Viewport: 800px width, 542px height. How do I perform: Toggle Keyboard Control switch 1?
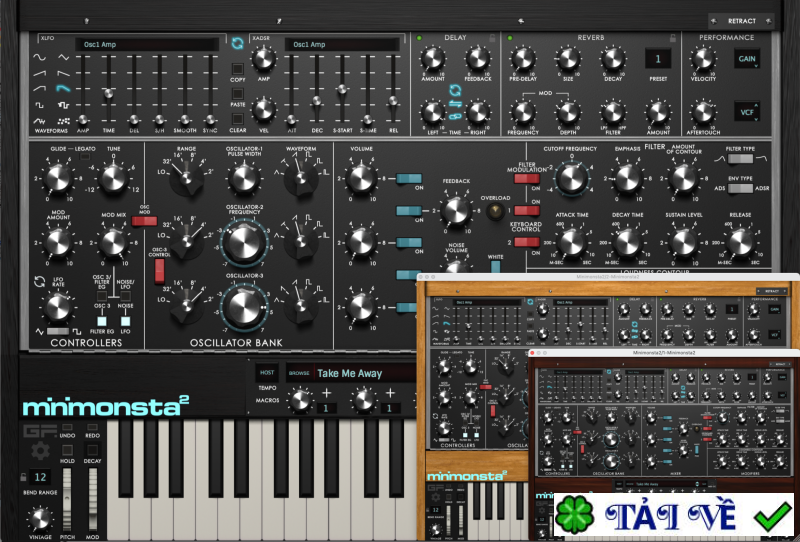pos(527,210)
